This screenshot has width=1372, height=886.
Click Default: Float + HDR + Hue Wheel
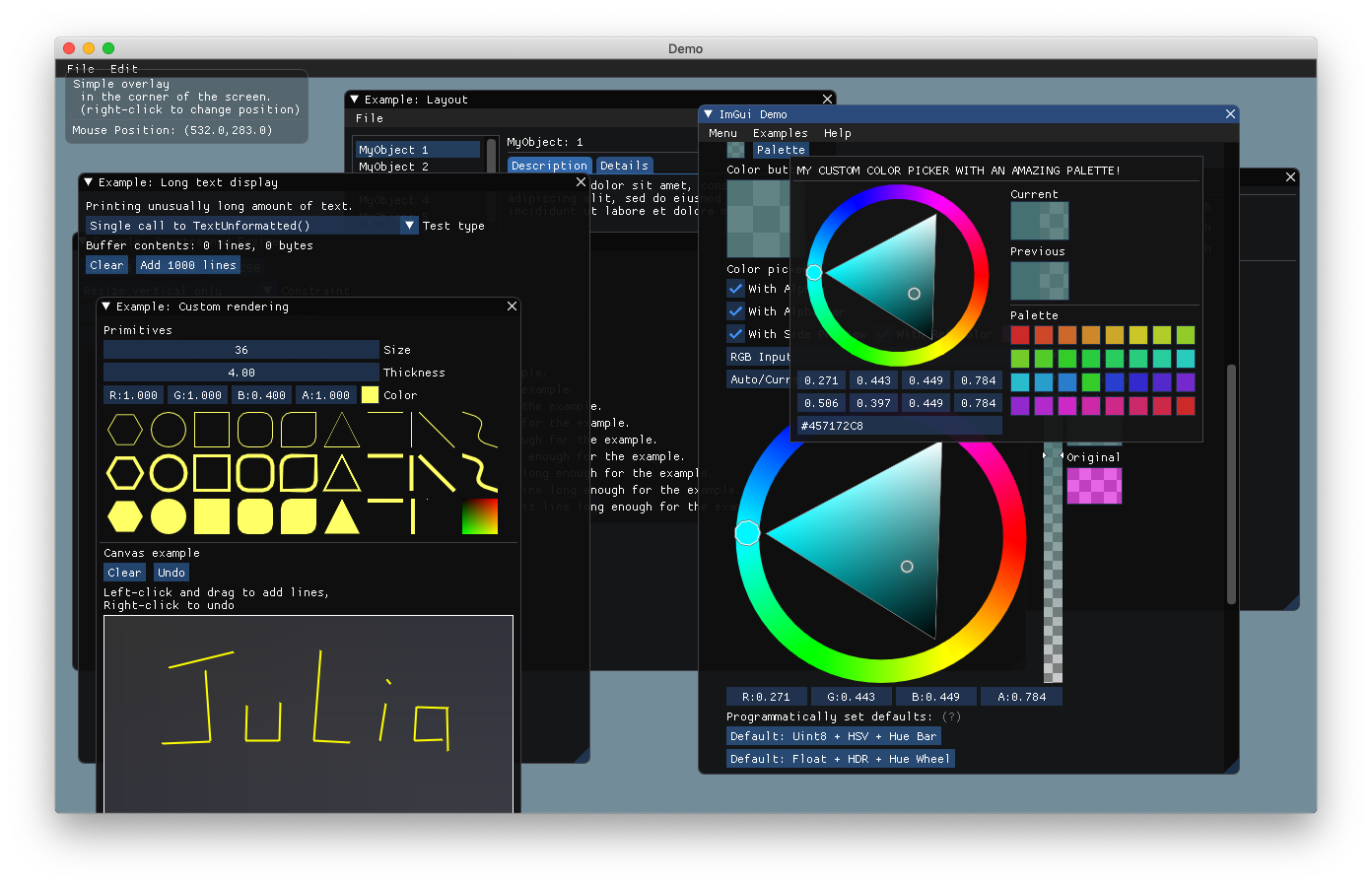coord(841,759)
